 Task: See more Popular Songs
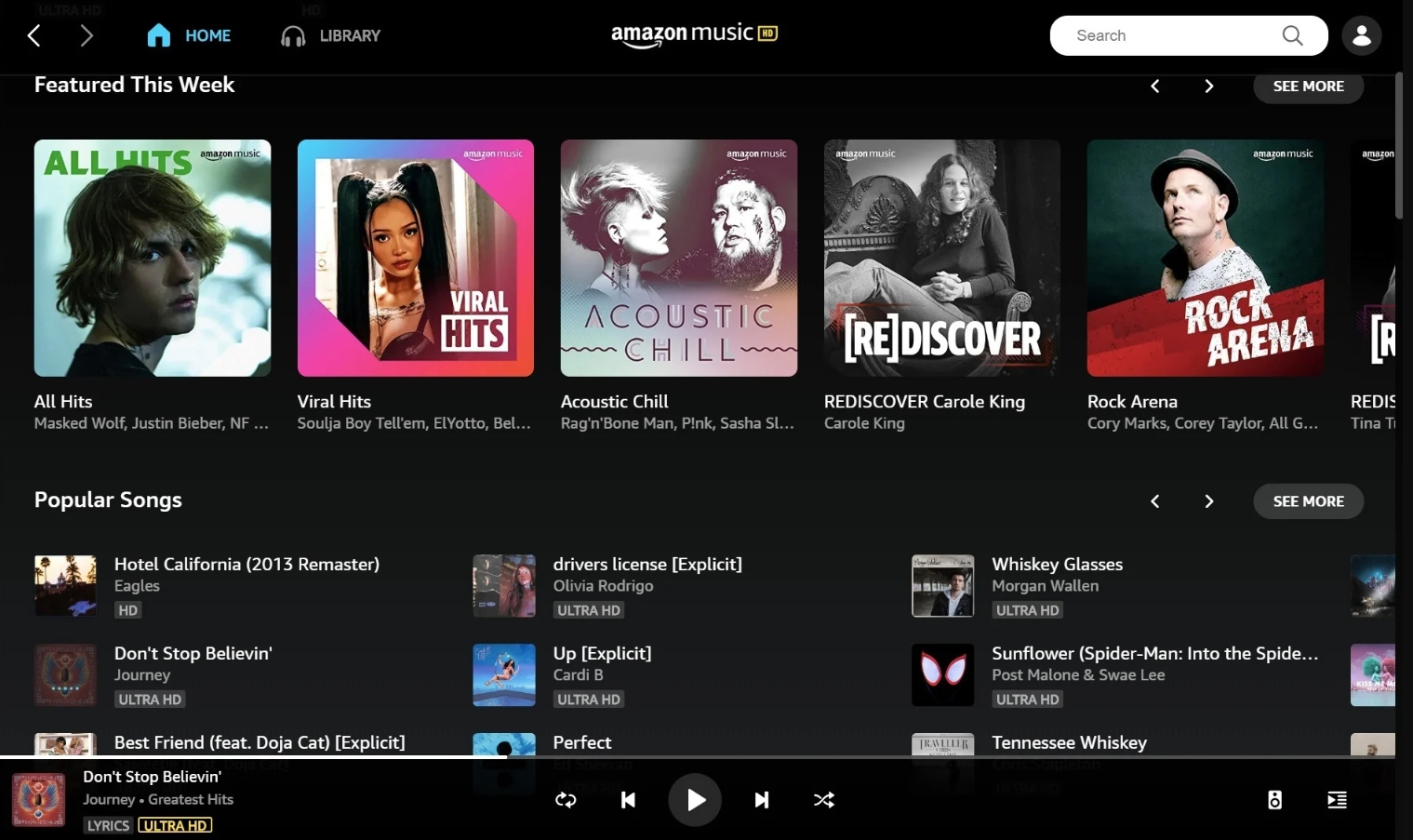pyautogui.click(x=1308, y=500)
